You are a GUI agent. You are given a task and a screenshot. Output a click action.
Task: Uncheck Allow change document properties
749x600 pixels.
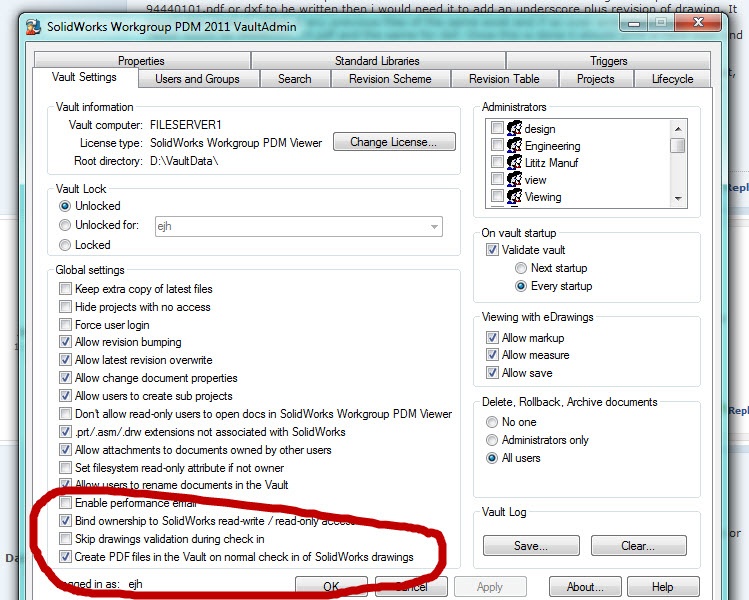[x=65, y=377]
